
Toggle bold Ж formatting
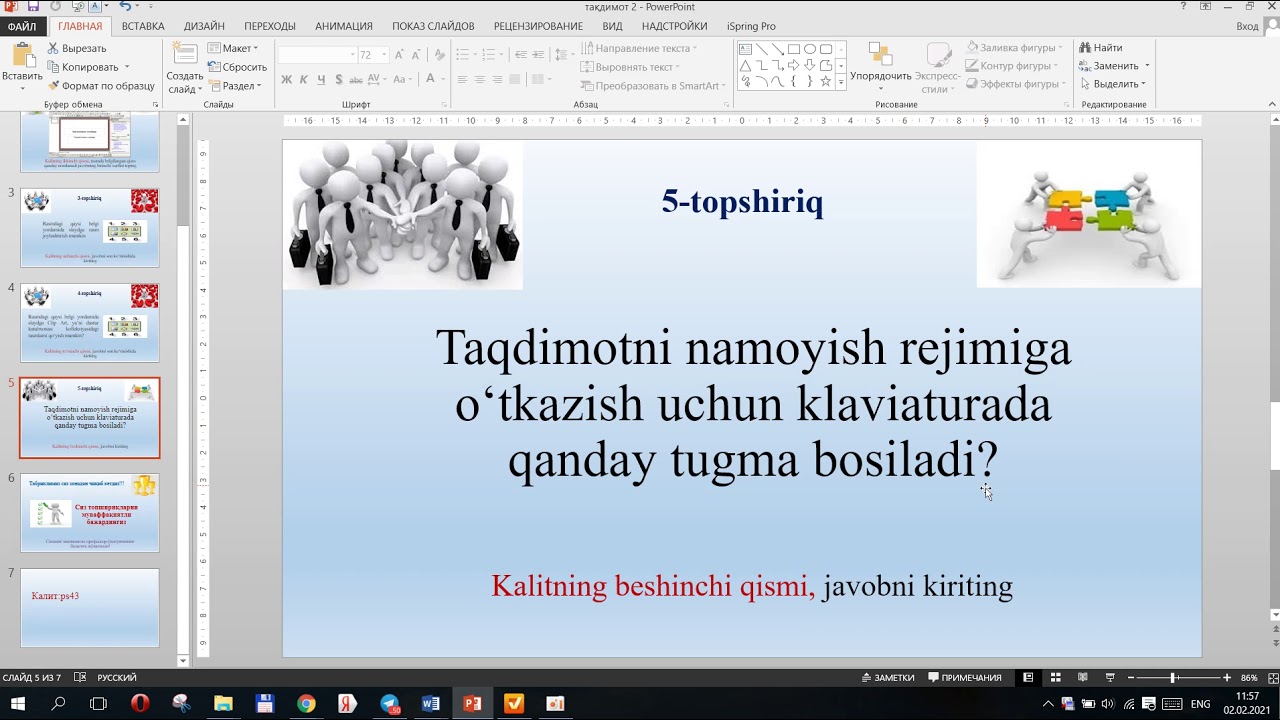(x=287, y=79)
